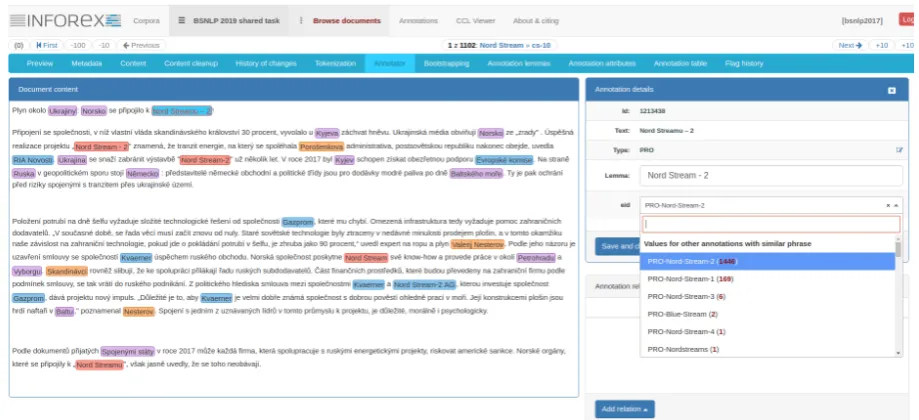Open the Corpora menu
919x420 pixels.
(147, 21)
